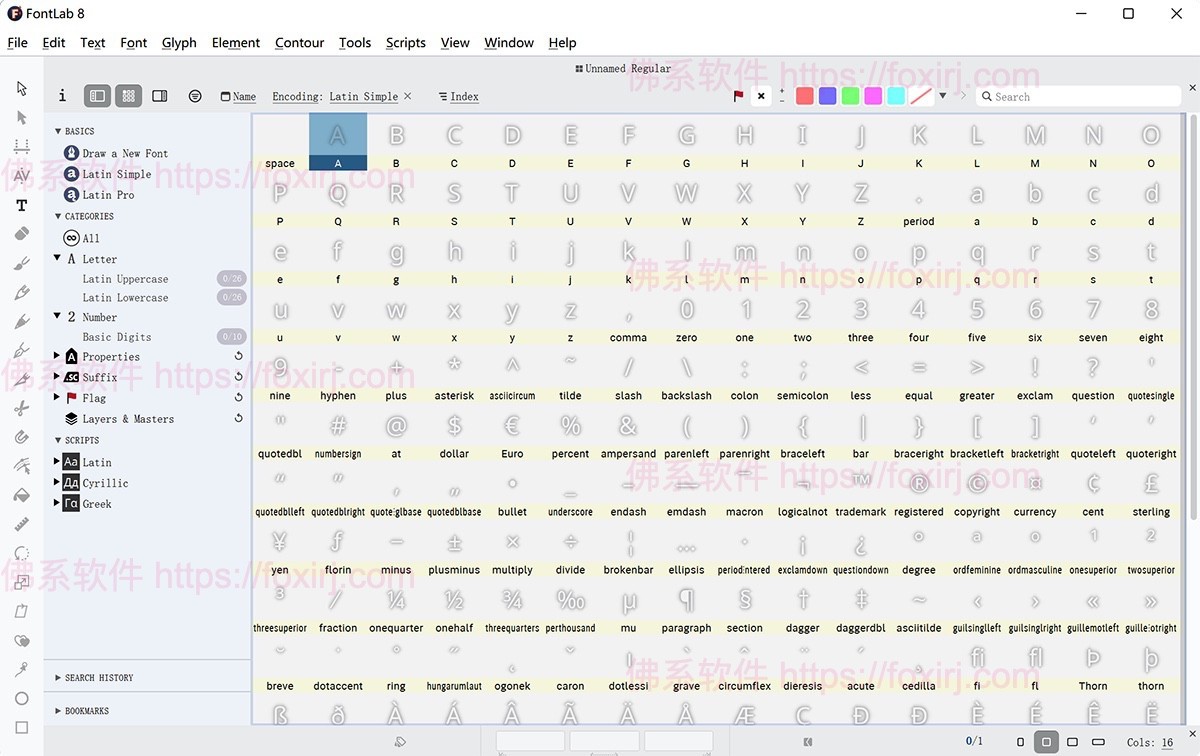Select Latin Uppercase category
Viewport: 1200px width, 756px height.
pyautogui.click(x=125, y=279)
